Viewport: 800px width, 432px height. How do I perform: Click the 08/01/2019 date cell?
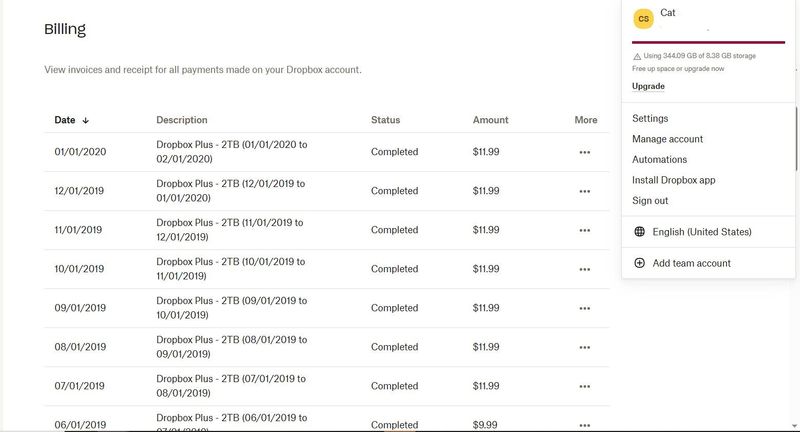(80, 347)
